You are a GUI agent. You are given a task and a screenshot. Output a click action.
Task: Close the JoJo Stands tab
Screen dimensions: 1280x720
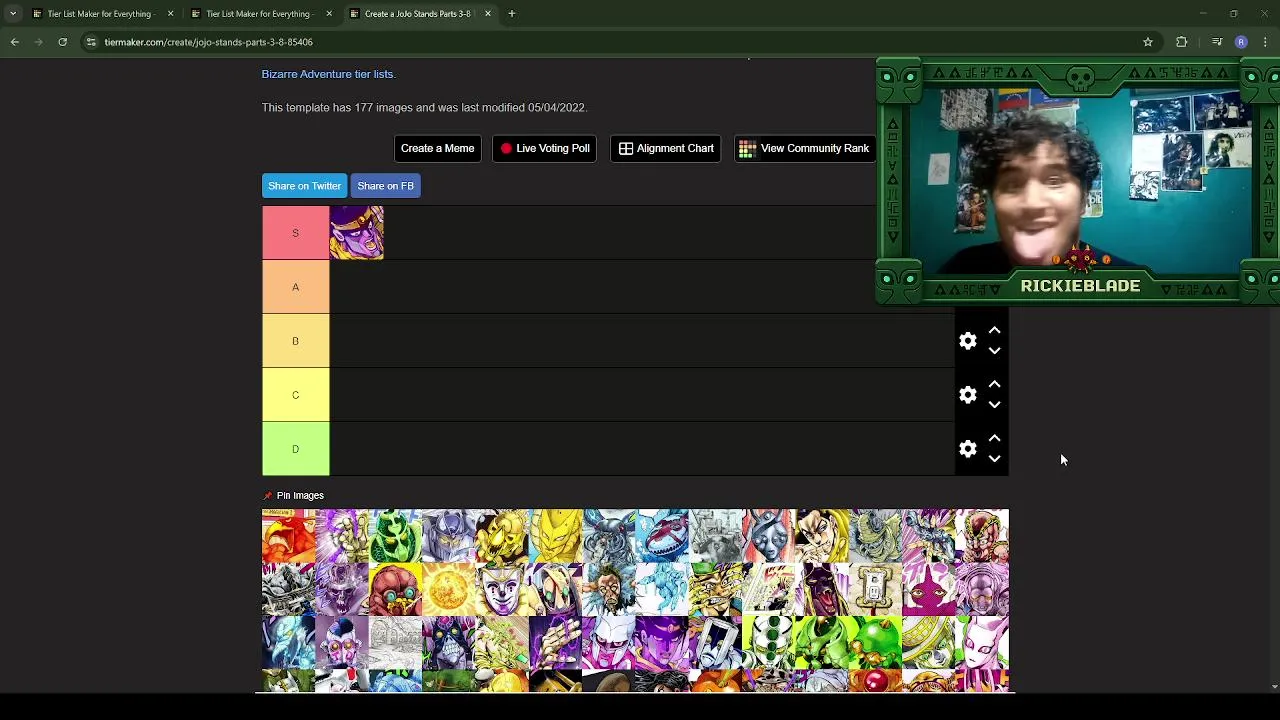click(488, 14)
